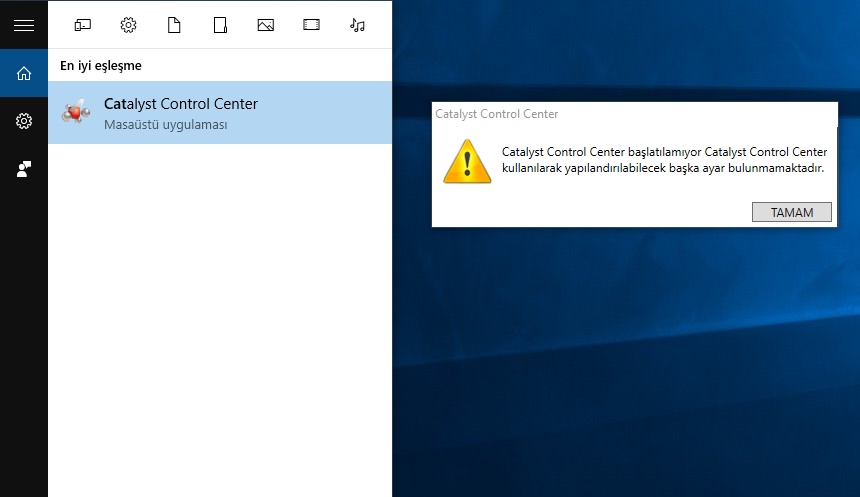Filter search results by Apps

82,25
